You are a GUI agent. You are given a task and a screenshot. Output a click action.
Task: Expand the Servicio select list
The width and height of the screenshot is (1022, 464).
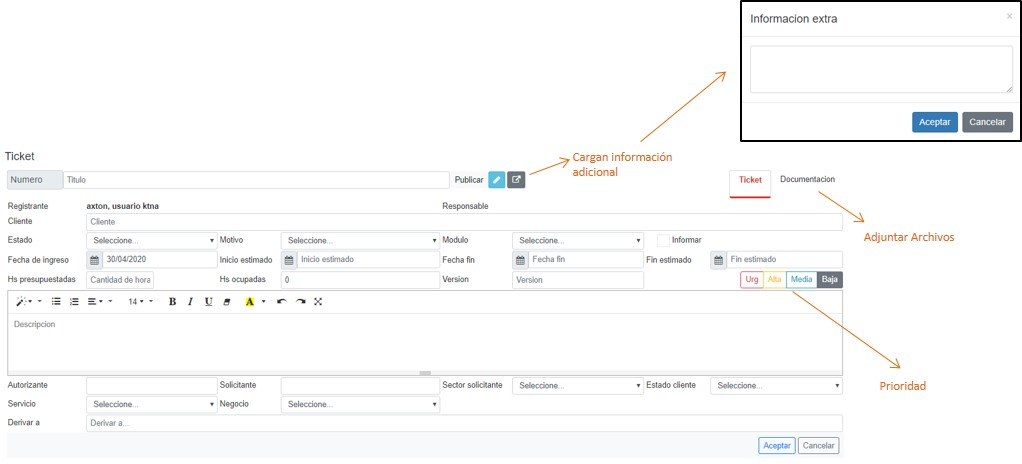click(x=151, y=404)
